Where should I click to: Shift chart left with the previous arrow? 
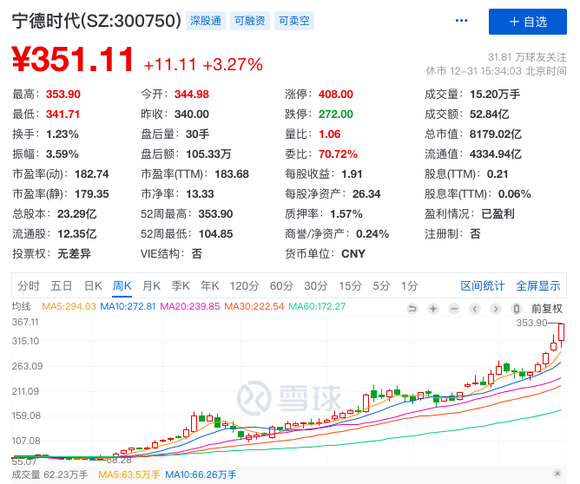point(475,308)
